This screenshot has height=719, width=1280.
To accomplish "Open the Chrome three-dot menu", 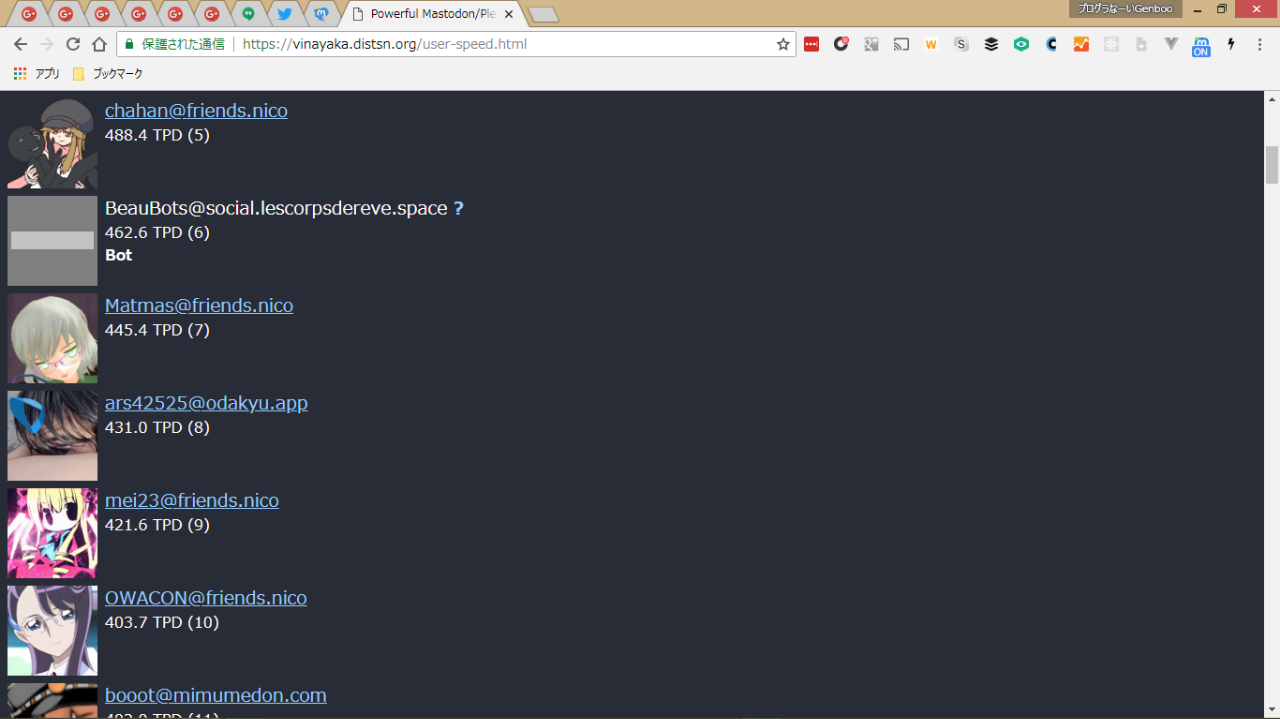I will point(1261,44).
